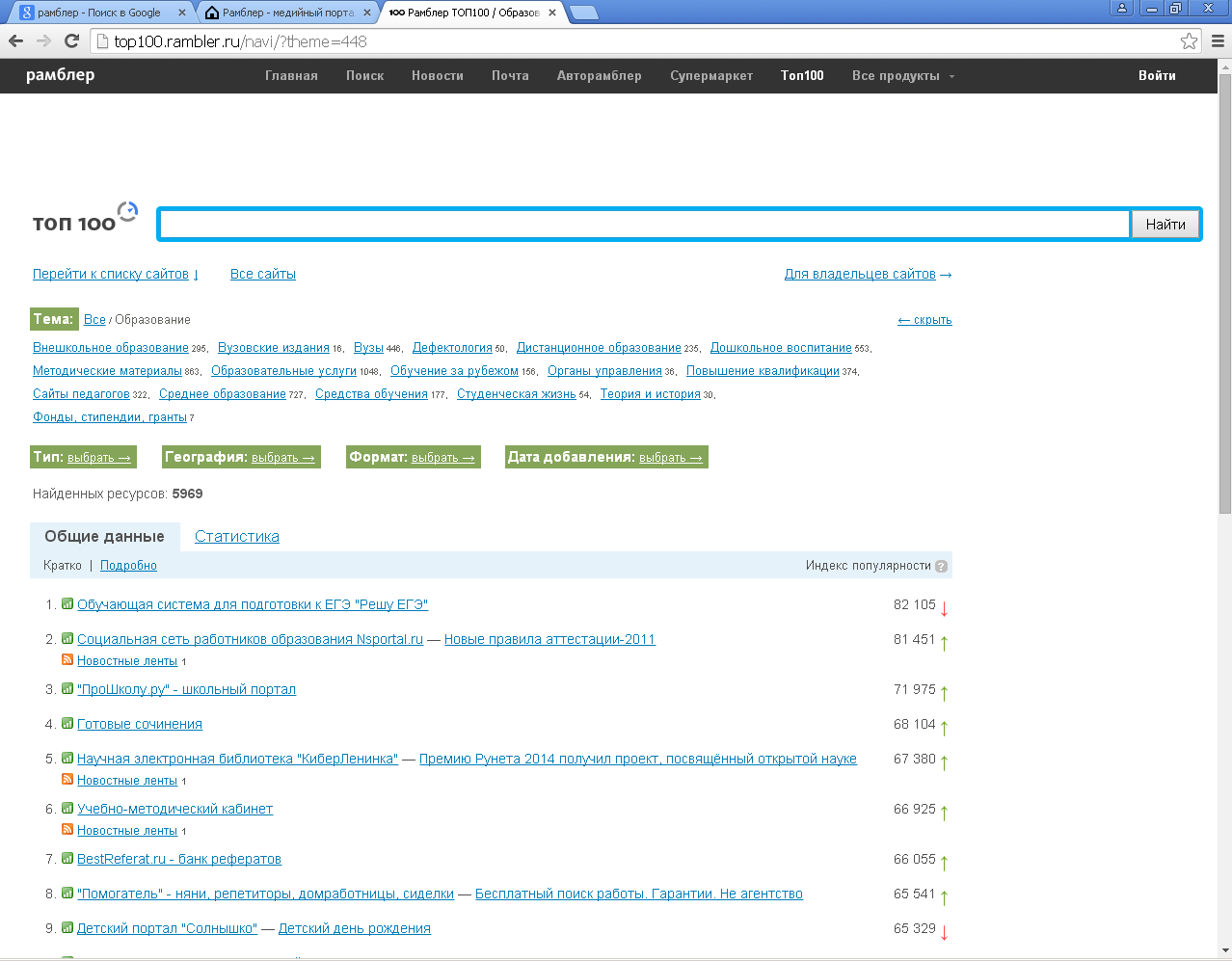This screenshot has height=961, width=1232.
Task: Click the browser forward arrow
Action: [x=43, y=40]
